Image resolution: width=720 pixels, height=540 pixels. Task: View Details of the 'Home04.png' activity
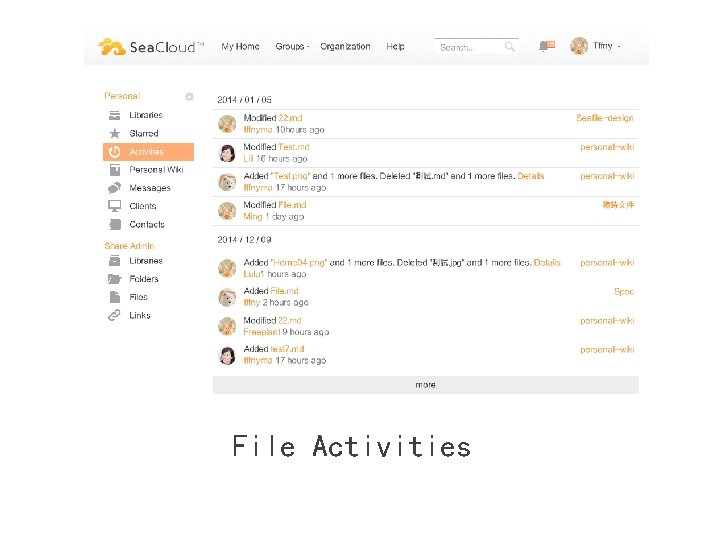547,263
